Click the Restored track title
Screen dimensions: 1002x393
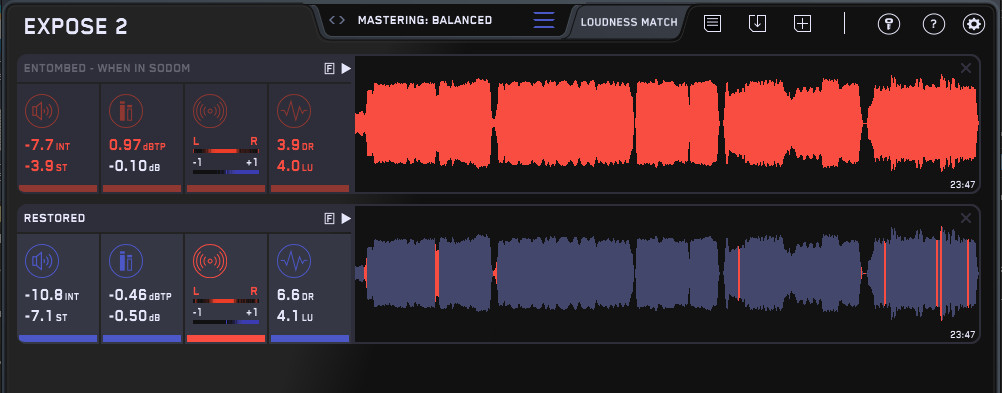point(54,219)
